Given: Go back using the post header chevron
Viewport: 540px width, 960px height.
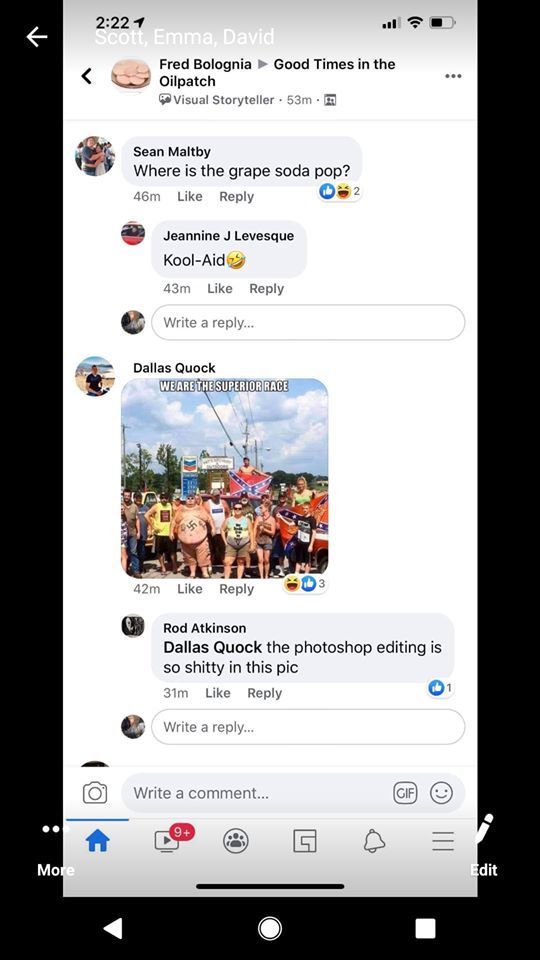Looking at the screenshot, I should pyautogui.click(x=87, y=76).
